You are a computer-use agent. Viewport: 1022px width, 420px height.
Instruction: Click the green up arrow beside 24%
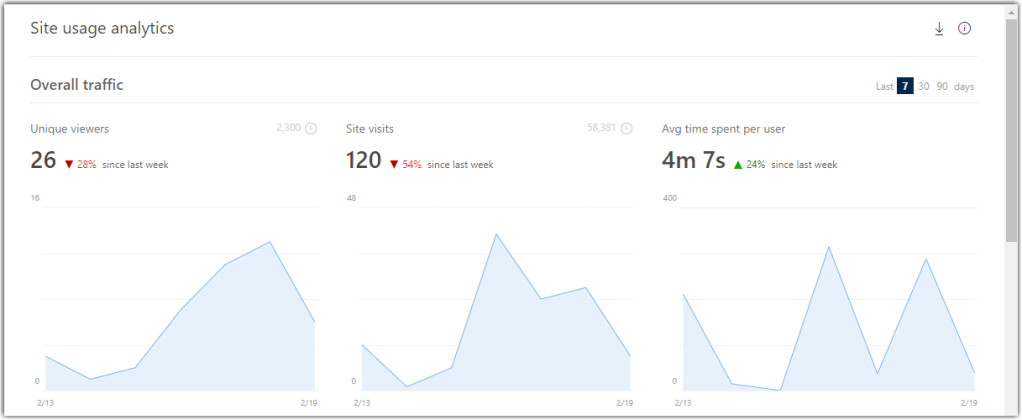738,165
